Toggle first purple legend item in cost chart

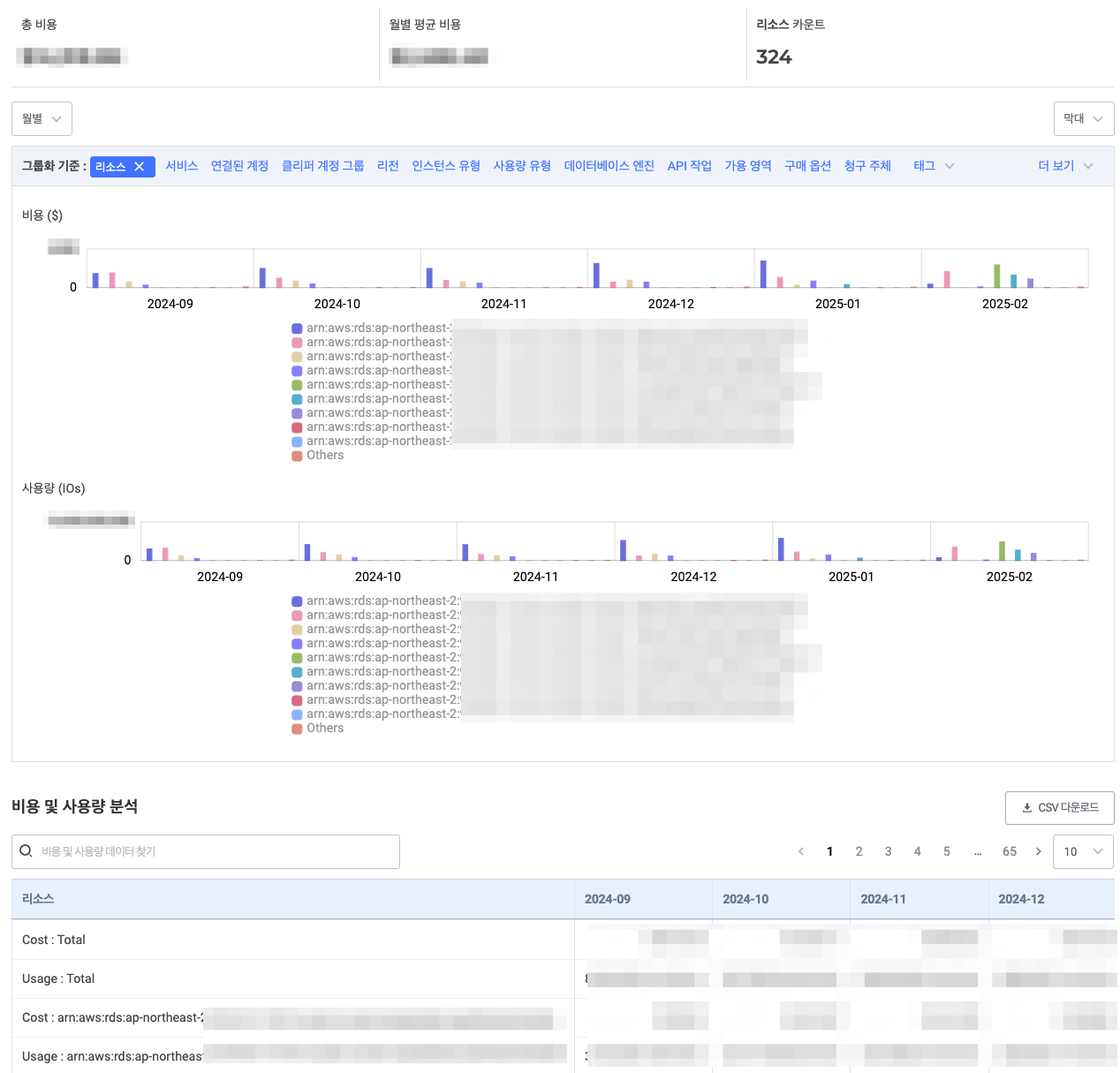coord(371,329)
